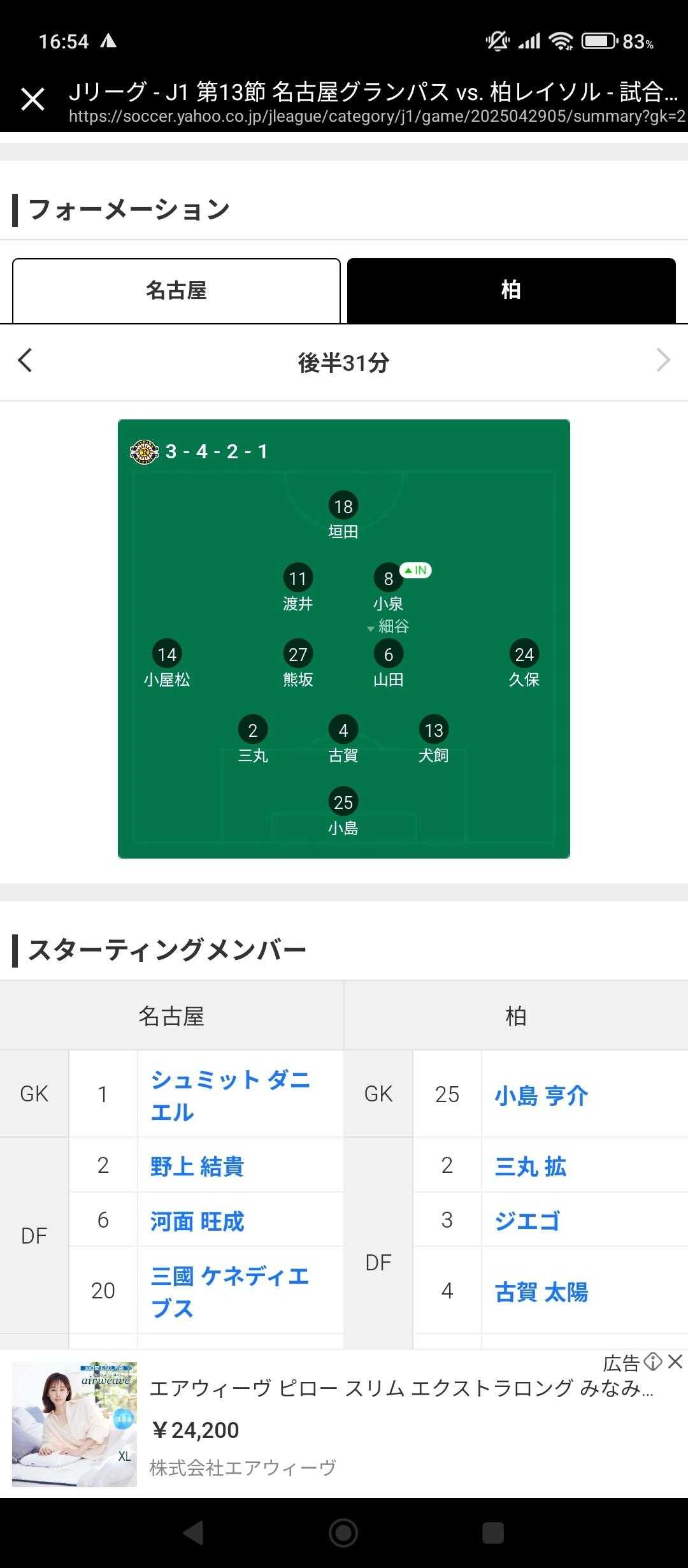
Task: Tap player number 24 久保 marker
Action: [x=524, y=654]
